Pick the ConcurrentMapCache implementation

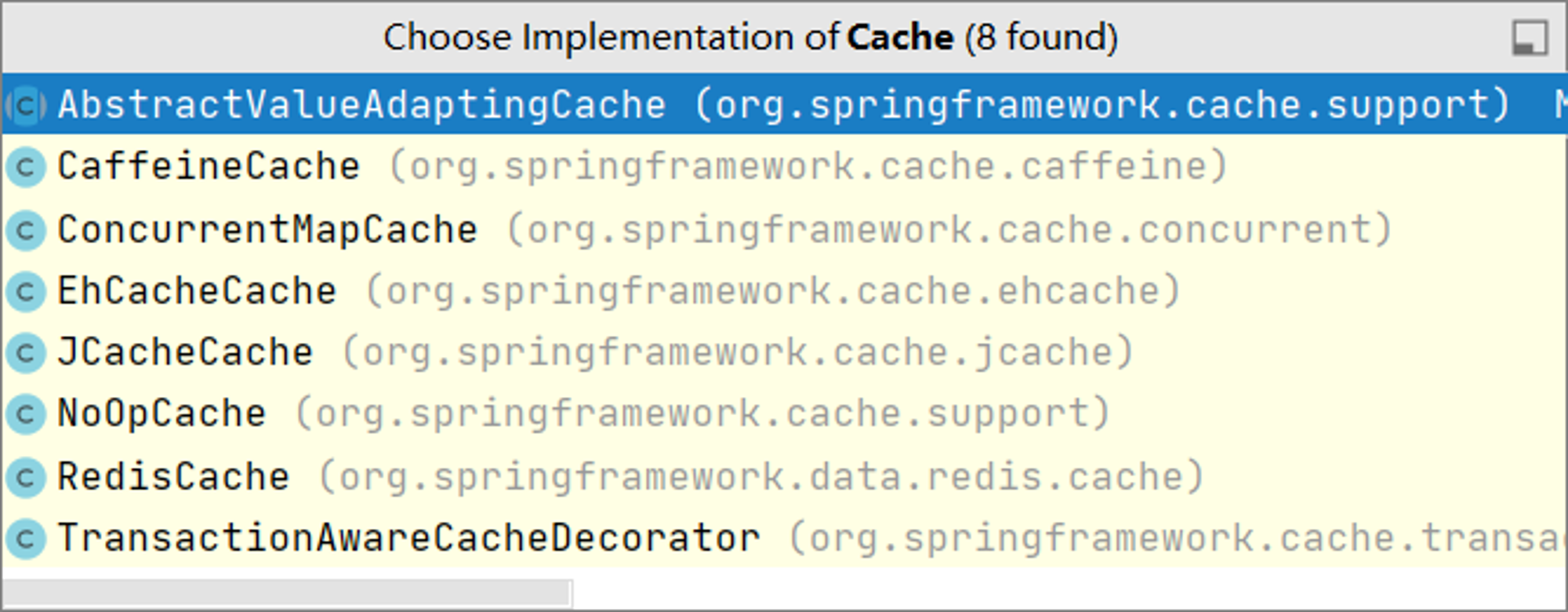784,229
